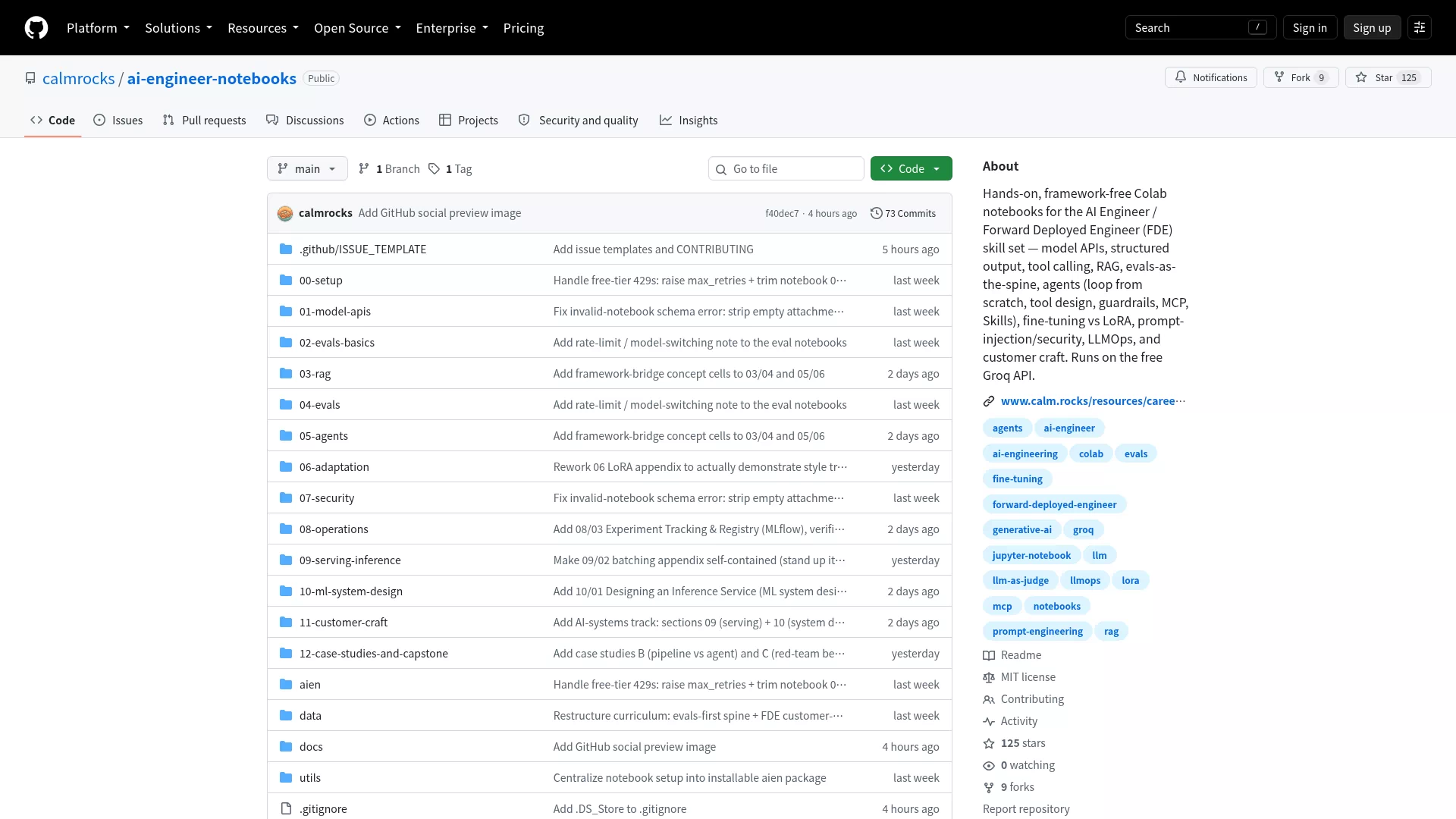Open the www.calm.rocks website link
Image resolution: width=1456 pixels, height=819 pixels.
coord(1093,401)
